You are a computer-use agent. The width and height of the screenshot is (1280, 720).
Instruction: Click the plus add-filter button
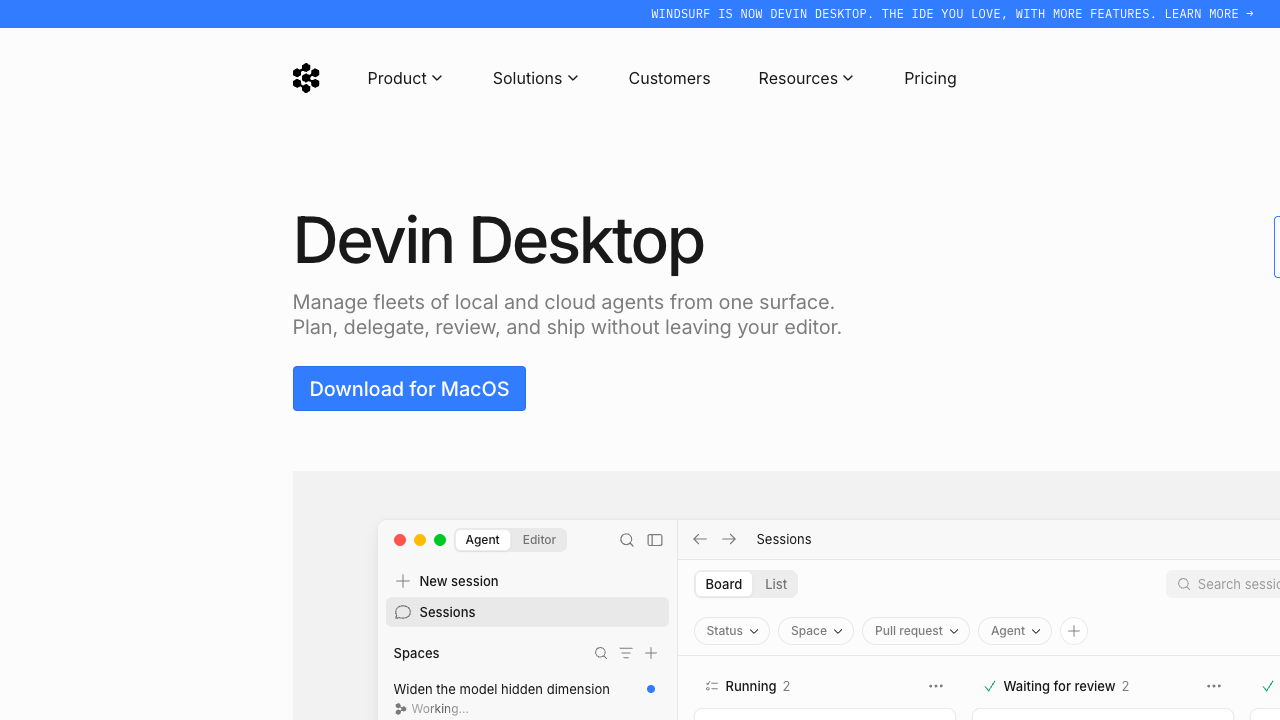coord(1074,631)
